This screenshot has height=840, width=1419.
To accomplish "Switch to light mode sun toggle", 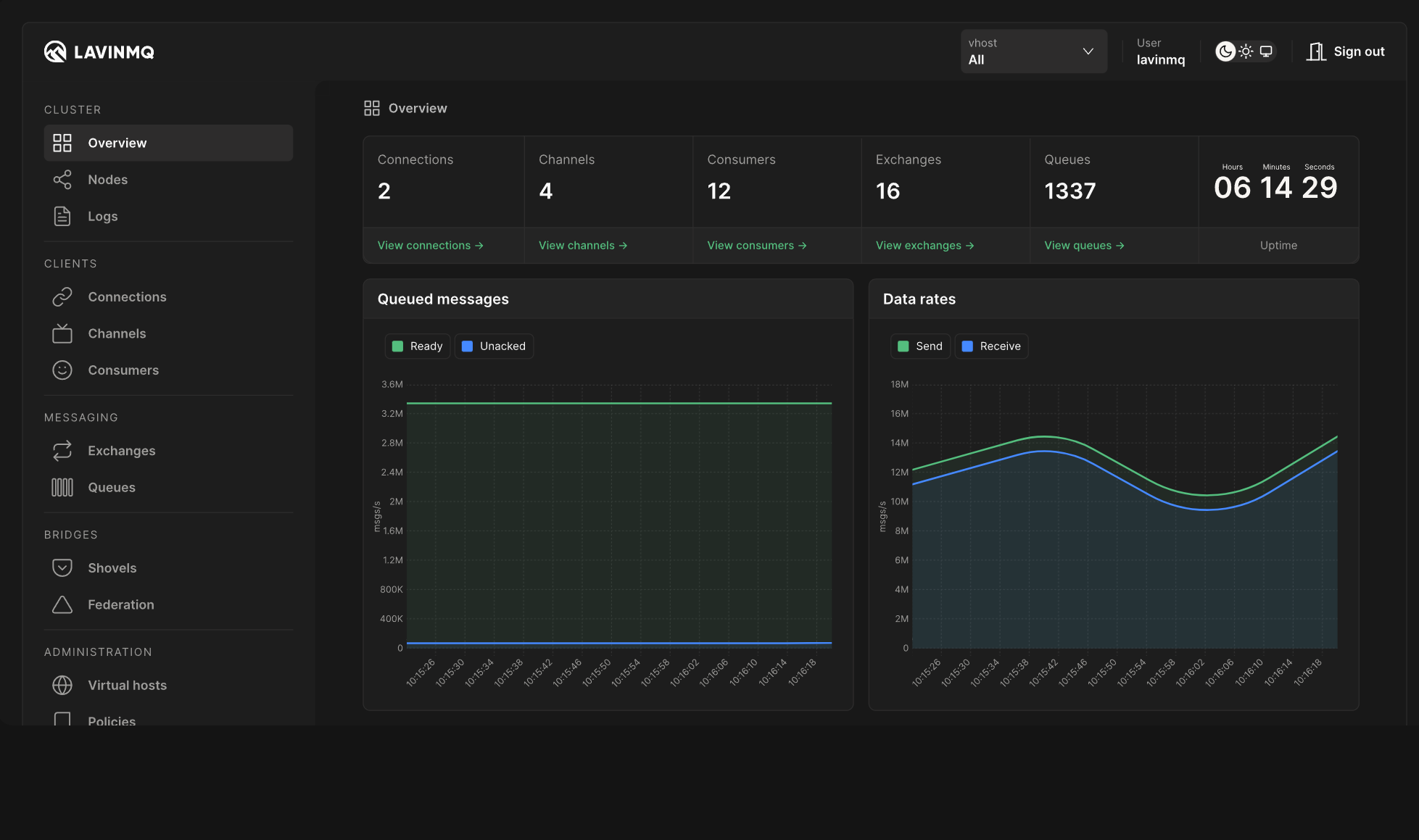I will click(x=1246, y=51).
